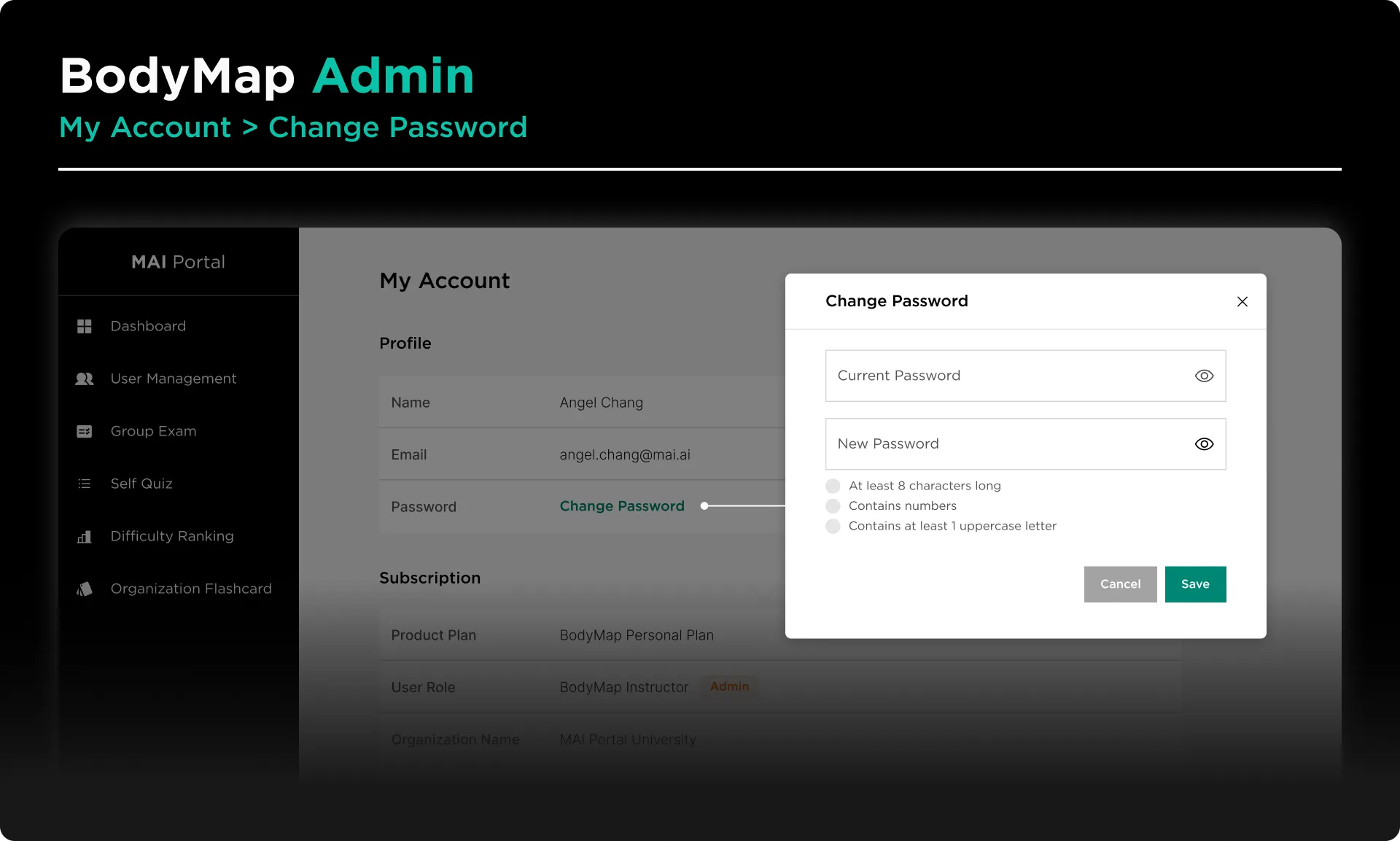The width and height of the screenshot is (1400, 841).
Task: Click the name 'Angel Chang'
Action: [602, 403]
